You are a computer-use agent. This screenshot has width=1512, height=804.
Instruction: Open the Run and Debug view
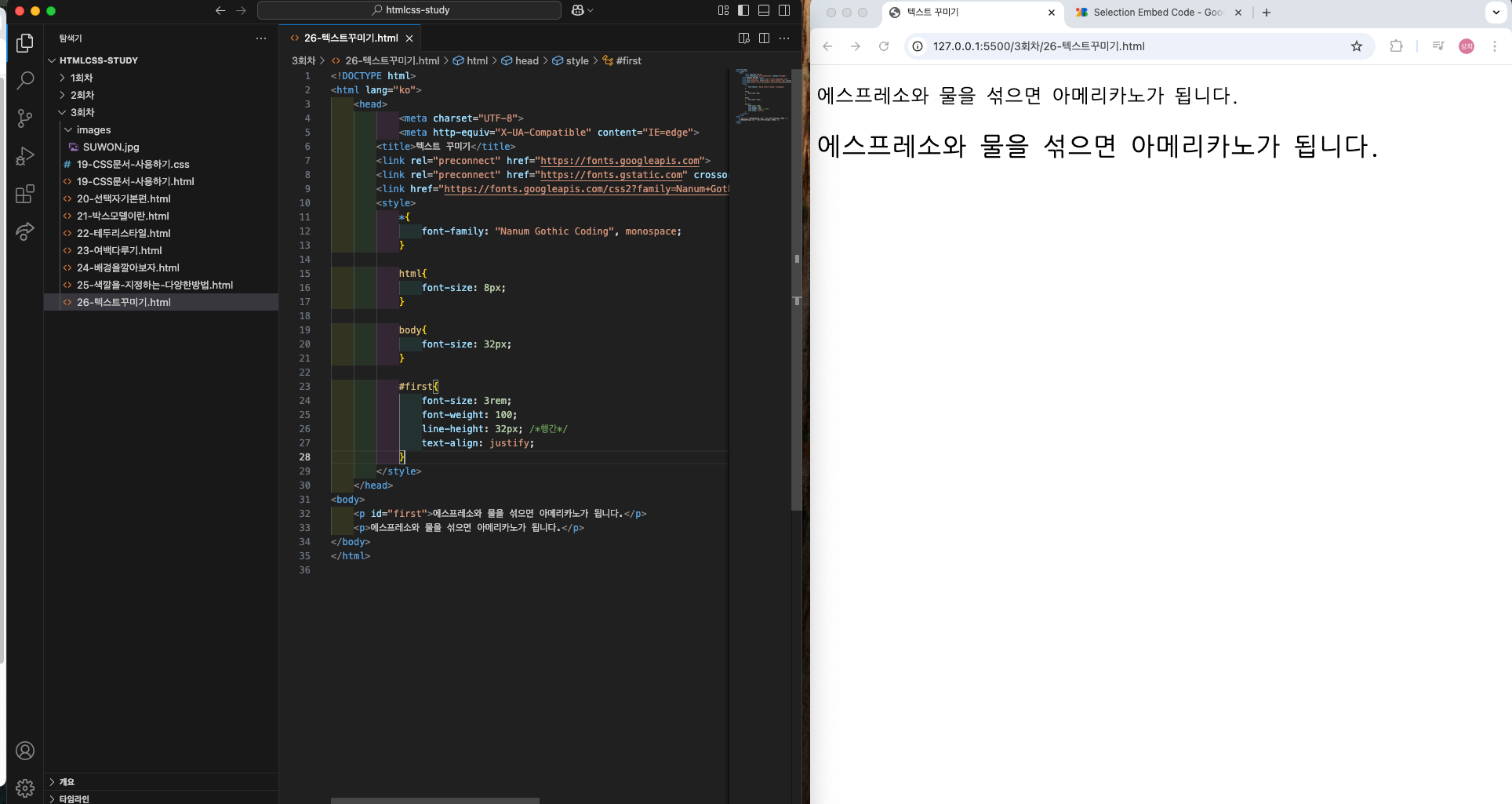[25, 155]
